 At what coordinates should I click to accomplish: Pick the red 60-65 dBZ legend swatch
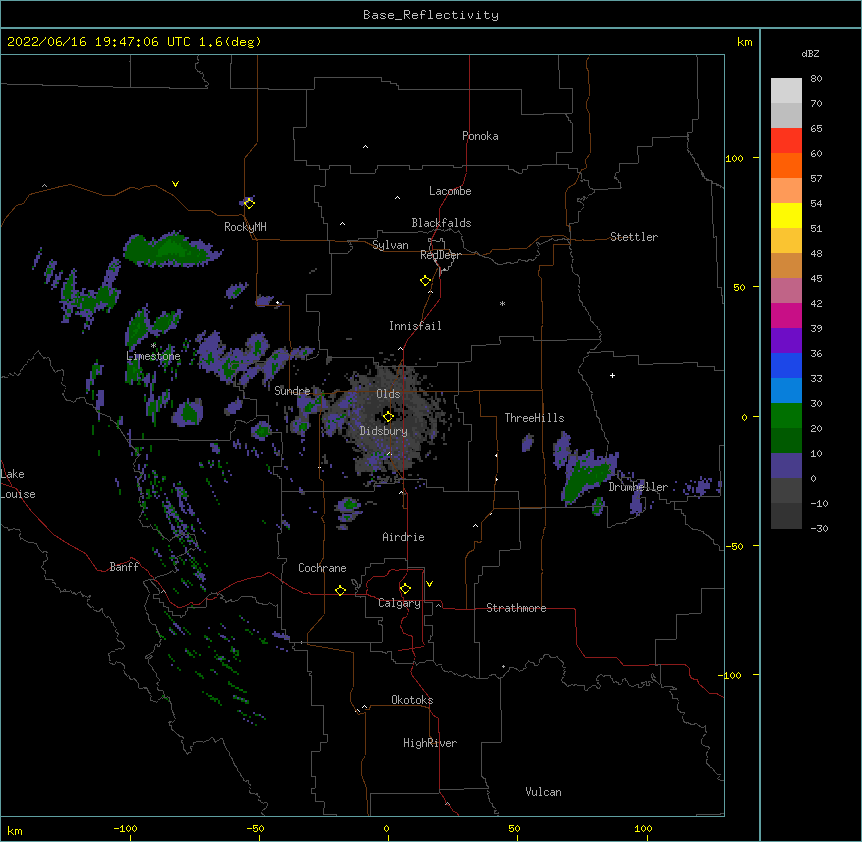tap(786, 141)
